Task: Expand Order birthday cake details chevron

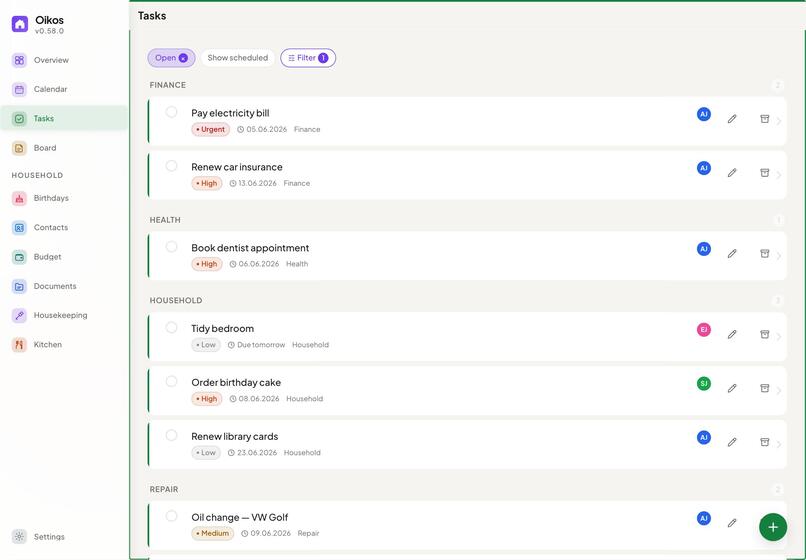Action: coord(779,391)
